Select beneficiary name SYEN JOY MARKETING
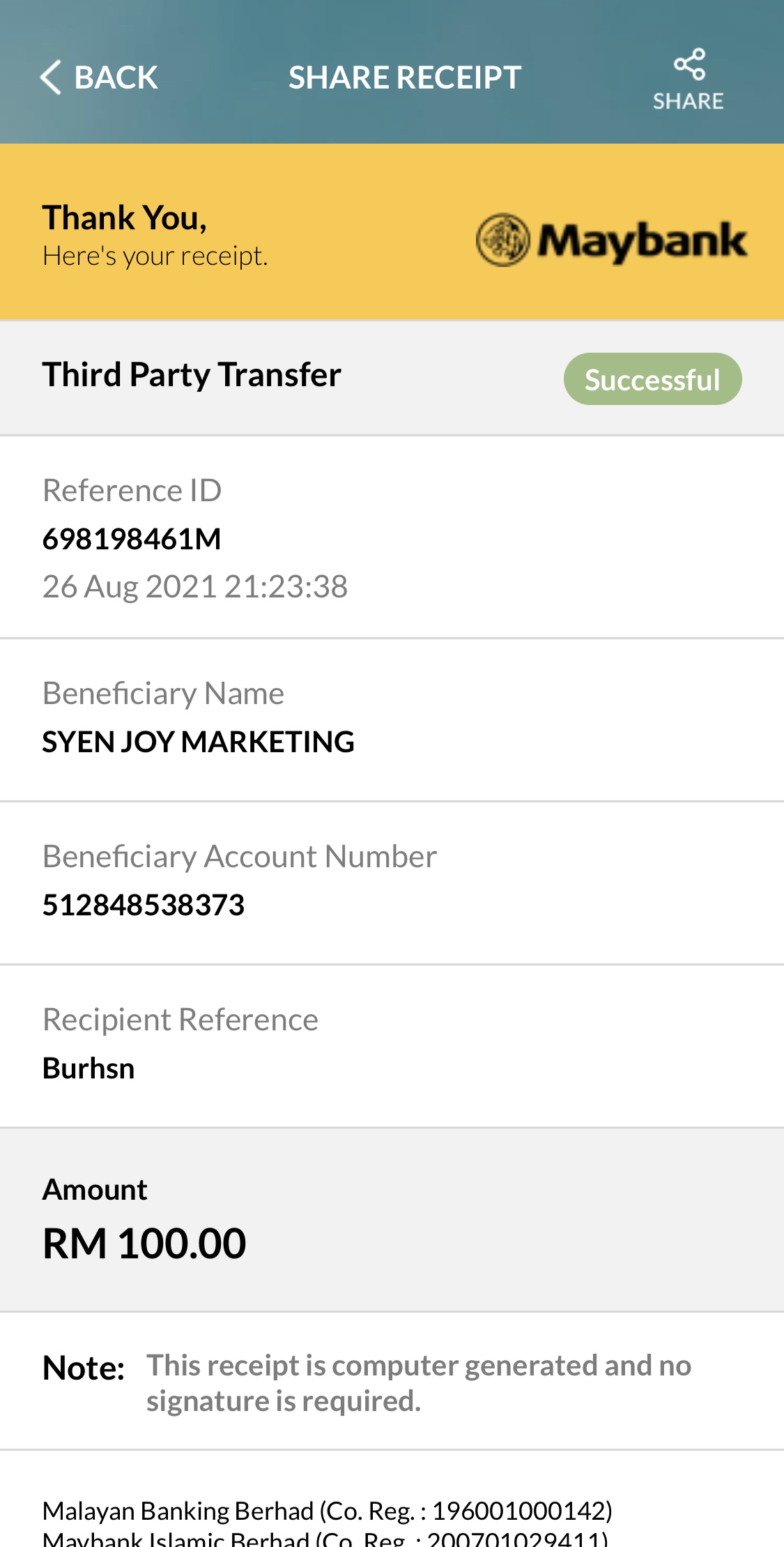This screenshot has height=1547, width=784. click(x=199, y=742)
